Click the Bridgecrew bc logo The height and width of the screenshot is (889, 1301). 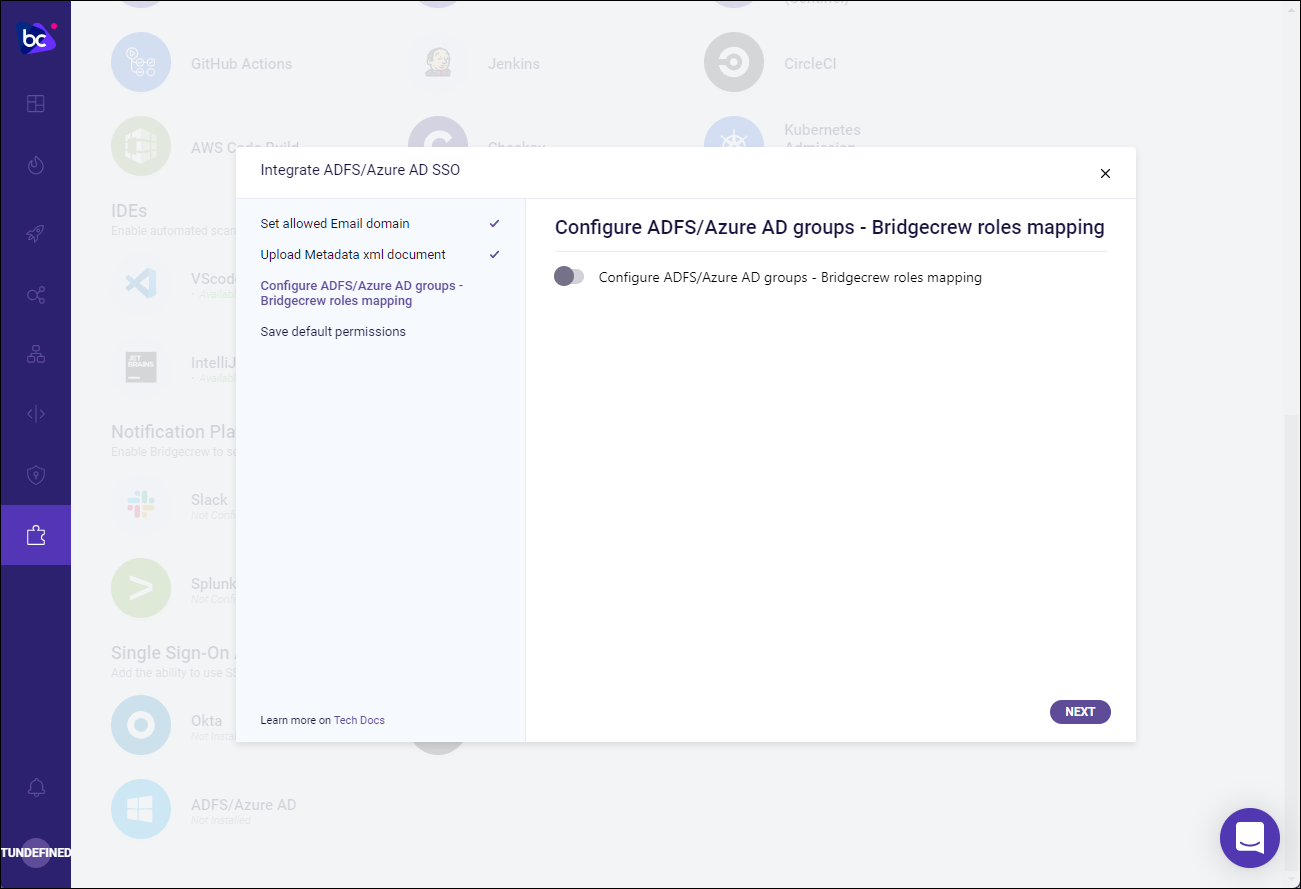pos(36,38)
